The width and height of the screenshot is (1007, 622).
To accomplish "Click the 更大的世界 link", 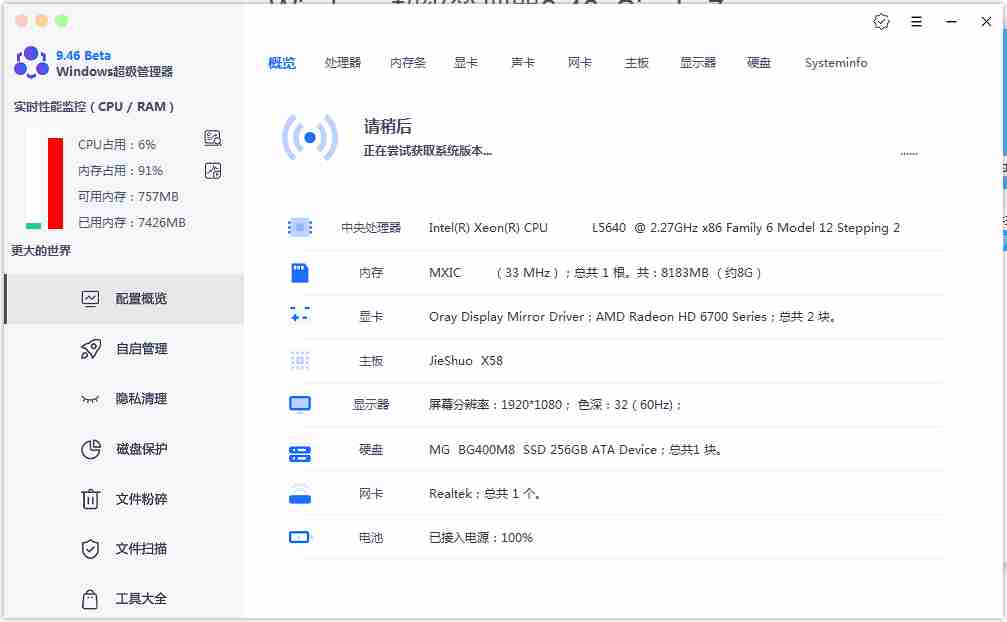I will pyautogui.click(x=41, y=250).
